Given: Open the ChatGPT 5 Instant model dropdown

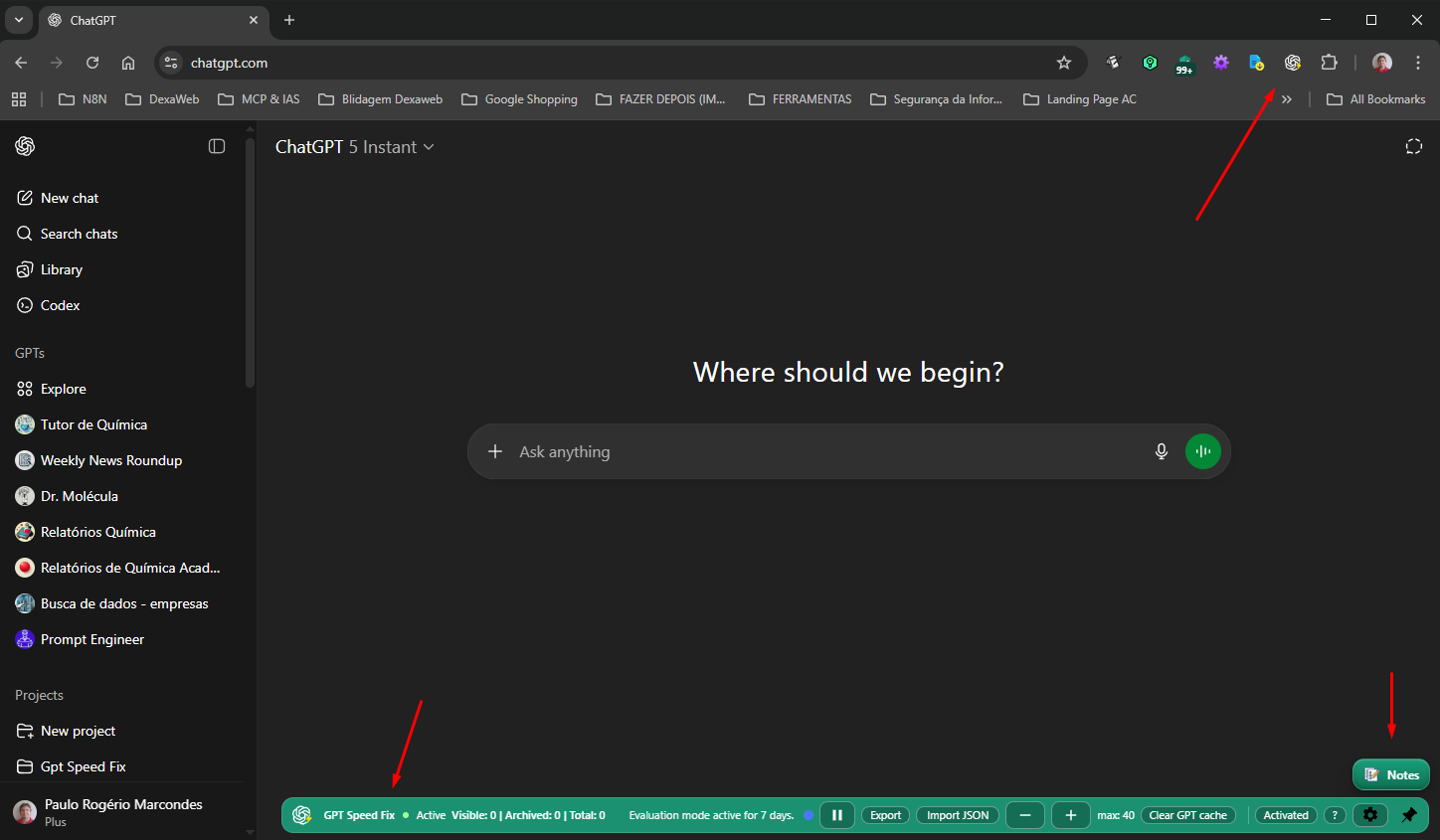Looking at the screenshot, I should (x=355, y=147).
